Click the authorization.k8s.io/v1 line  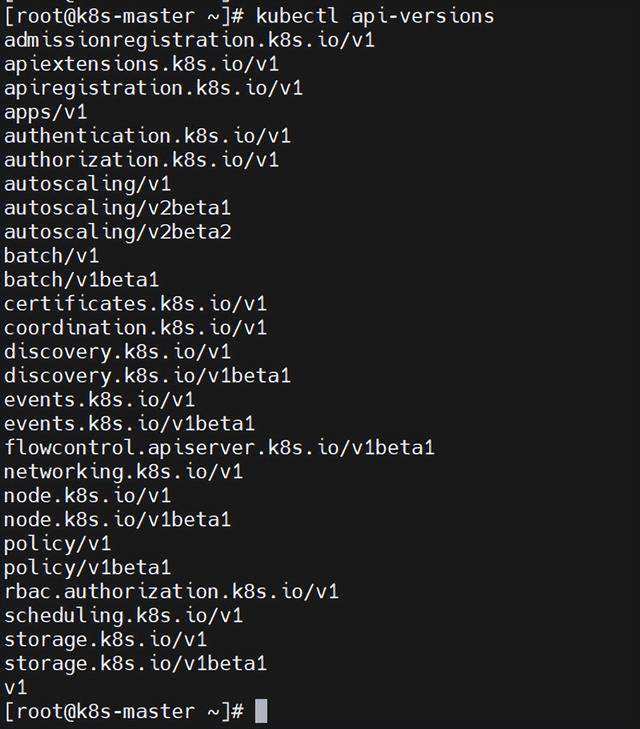point(141,160)
